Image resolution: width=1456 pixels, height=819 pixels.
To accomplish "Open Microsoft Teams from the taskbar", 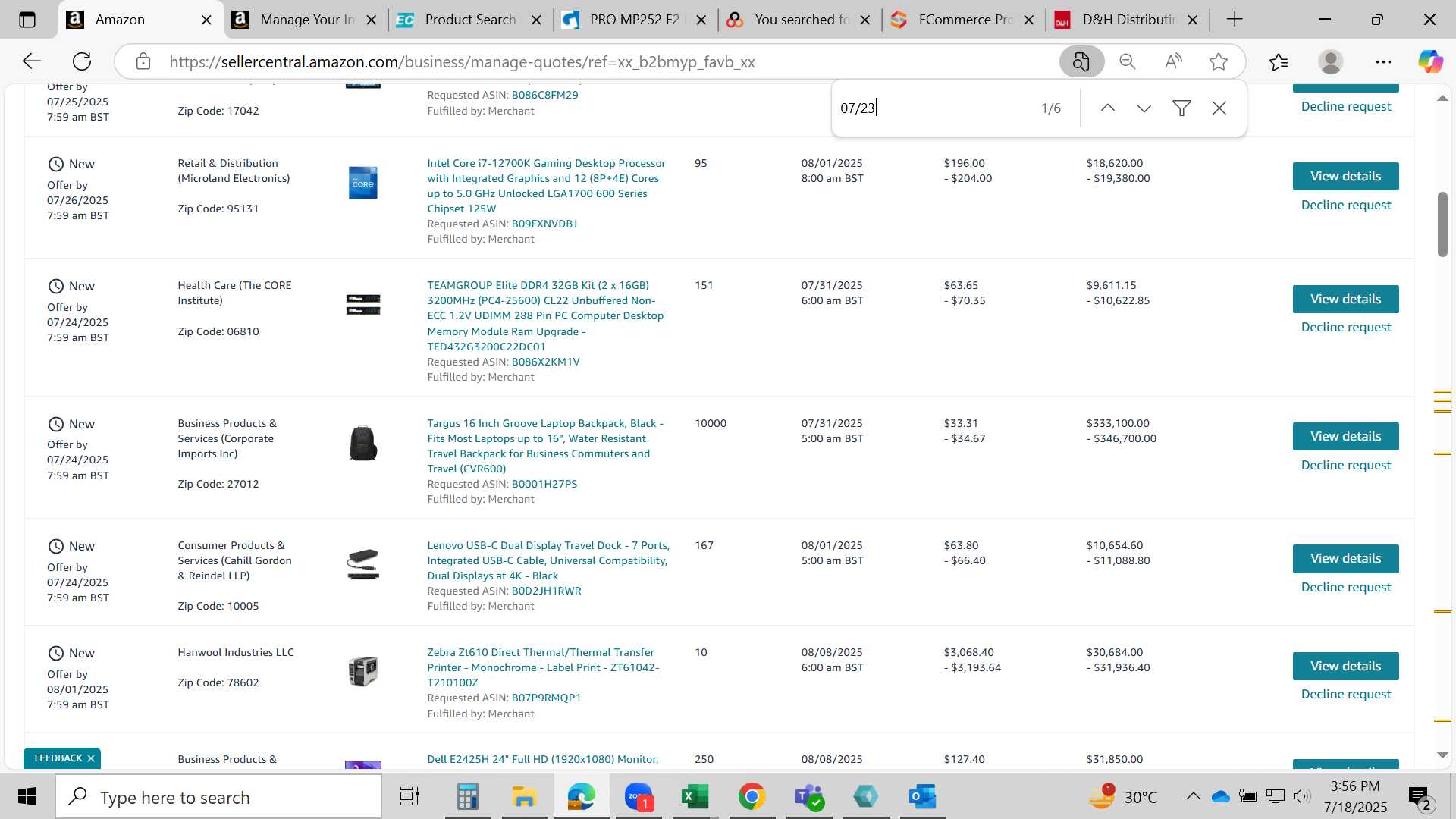I will coord(808,797).
